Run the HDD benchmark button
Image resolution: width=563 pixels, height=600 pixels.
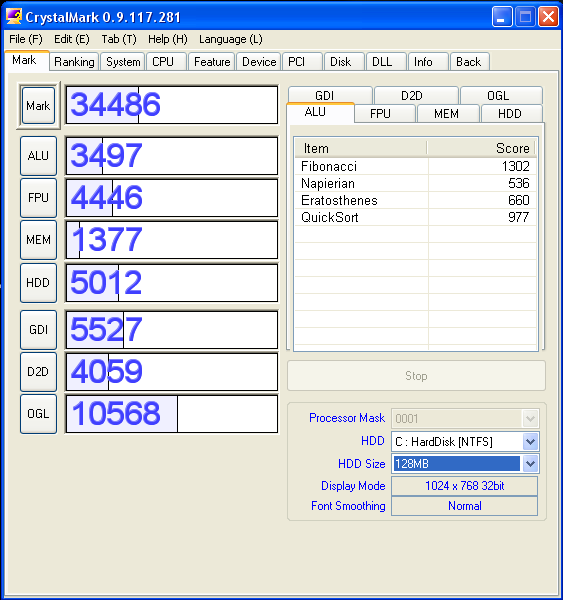pyautogui.click(x=38, y=283)
